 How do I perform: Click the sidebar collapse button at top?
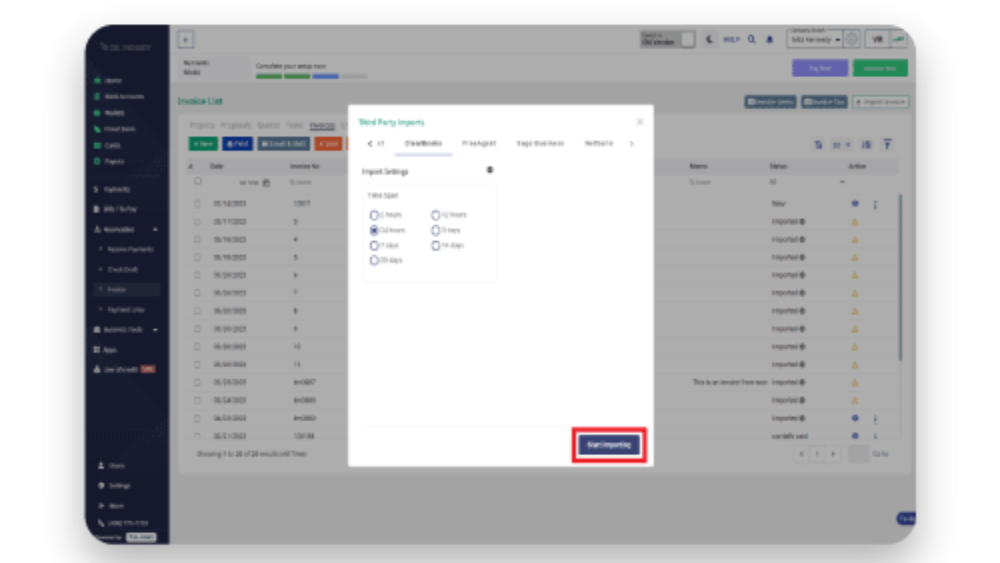point(186,40)
